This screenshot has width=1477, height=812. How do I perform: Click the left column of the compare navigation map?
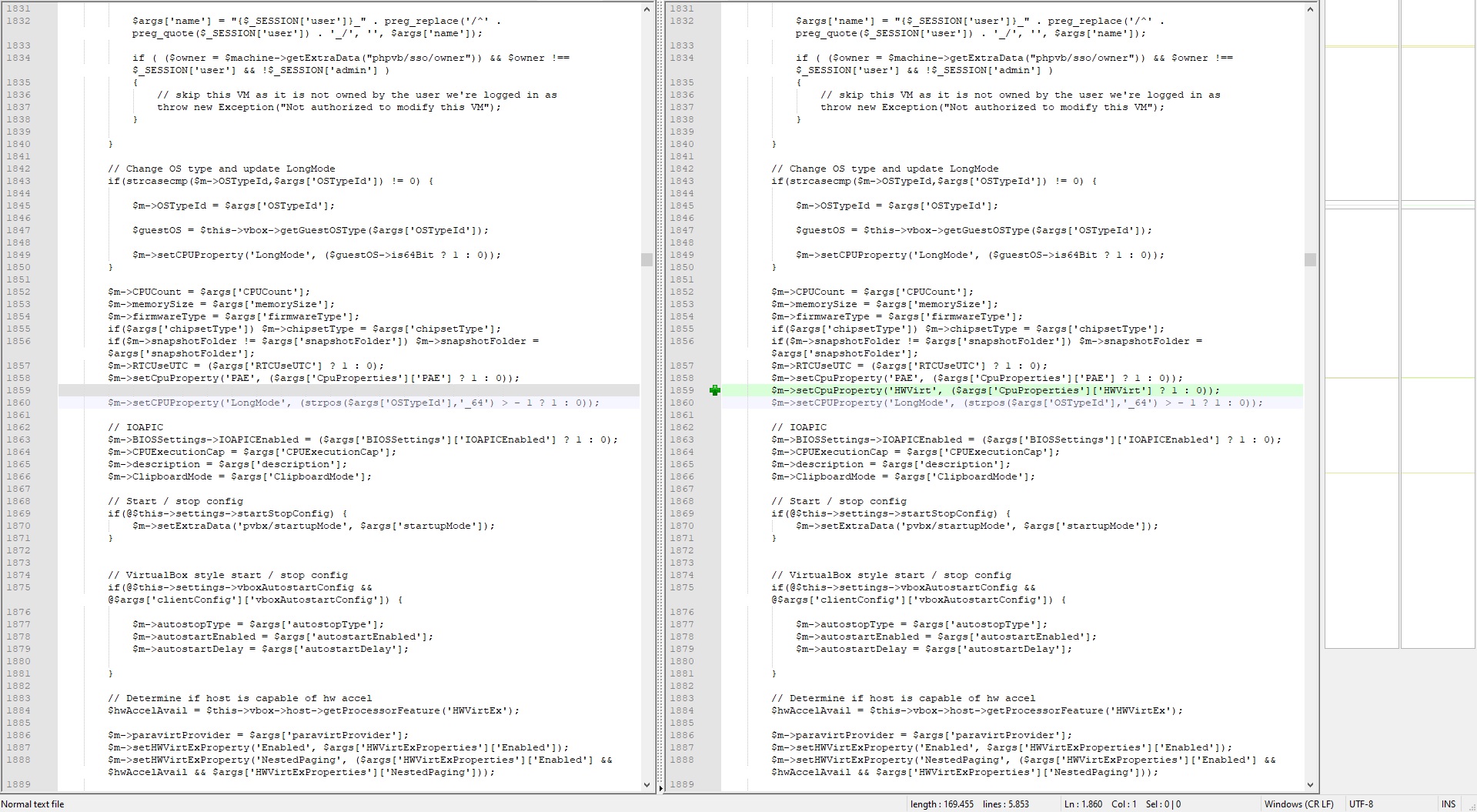coord(1362,325)
